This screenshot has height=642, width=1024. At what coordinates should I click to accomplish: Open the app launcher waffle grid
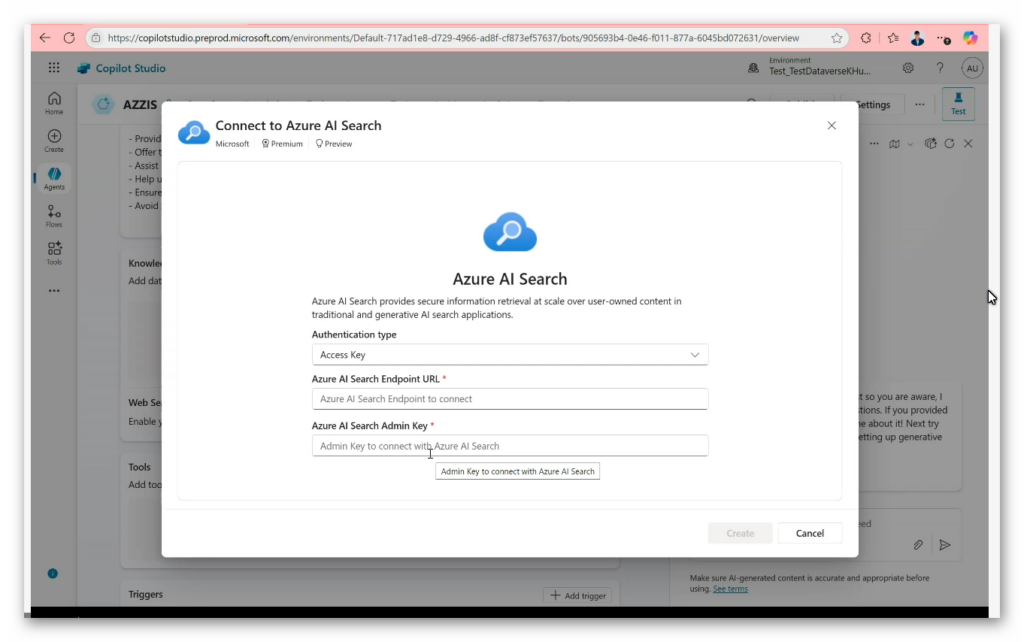(54, 68)
